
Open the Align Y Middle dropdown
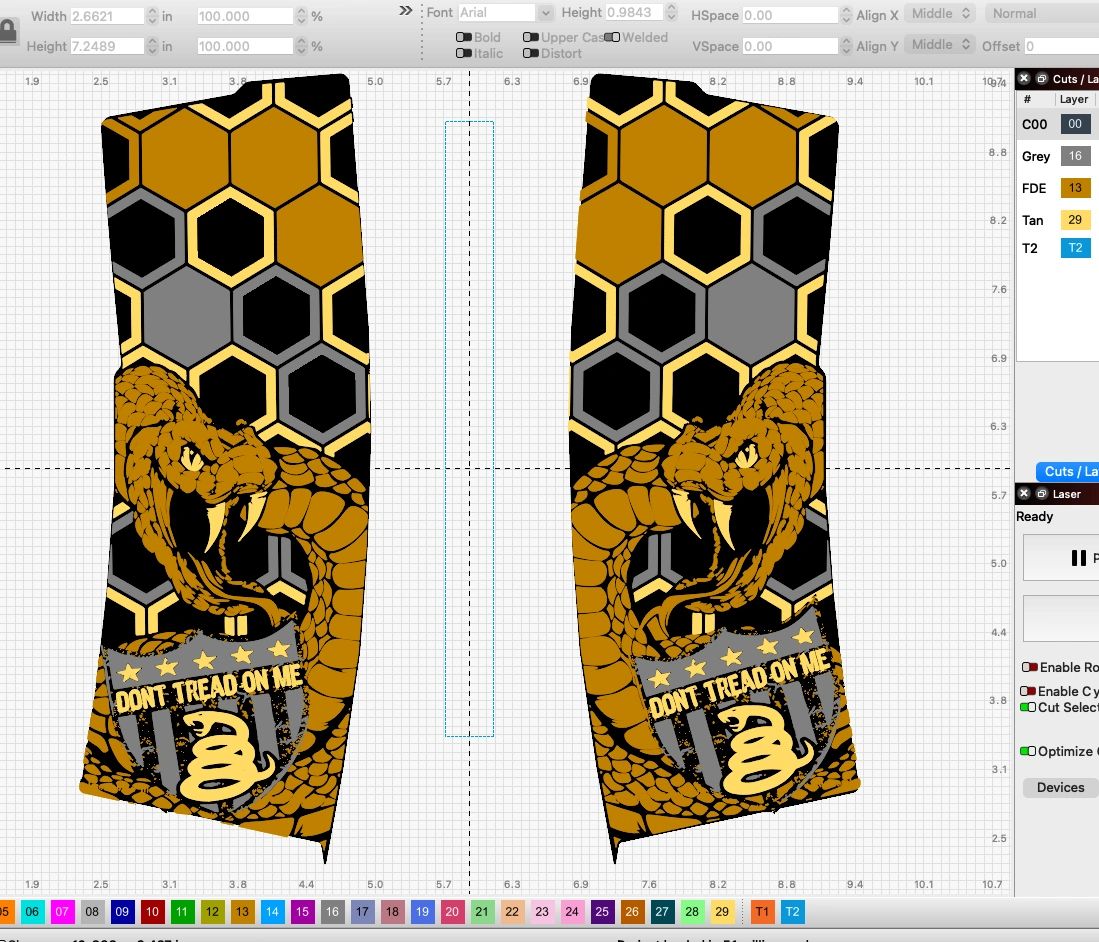point(941,45)
